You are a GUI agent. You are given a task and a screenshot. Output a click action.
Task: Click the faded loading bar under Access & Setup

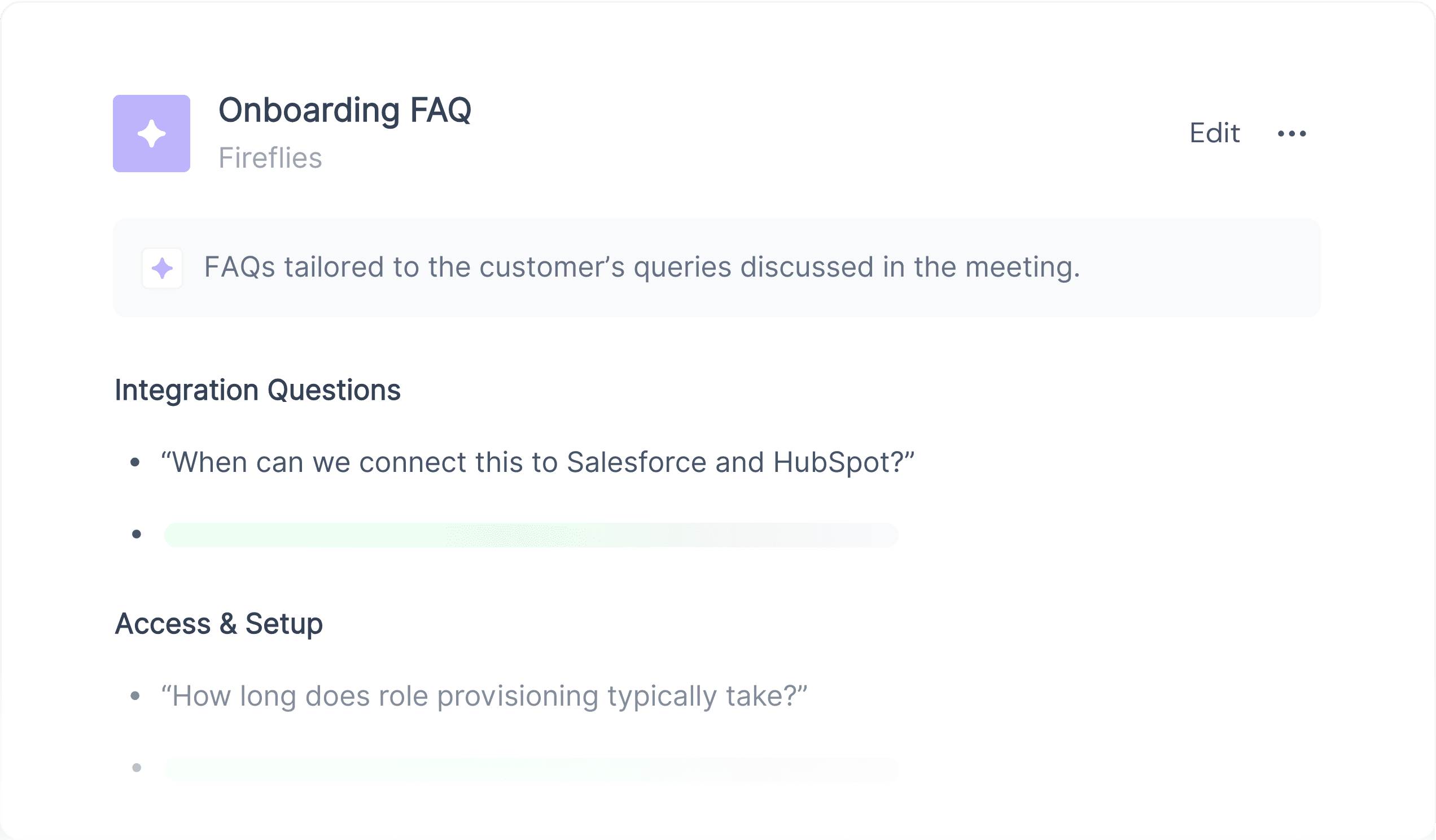point(531,769)
